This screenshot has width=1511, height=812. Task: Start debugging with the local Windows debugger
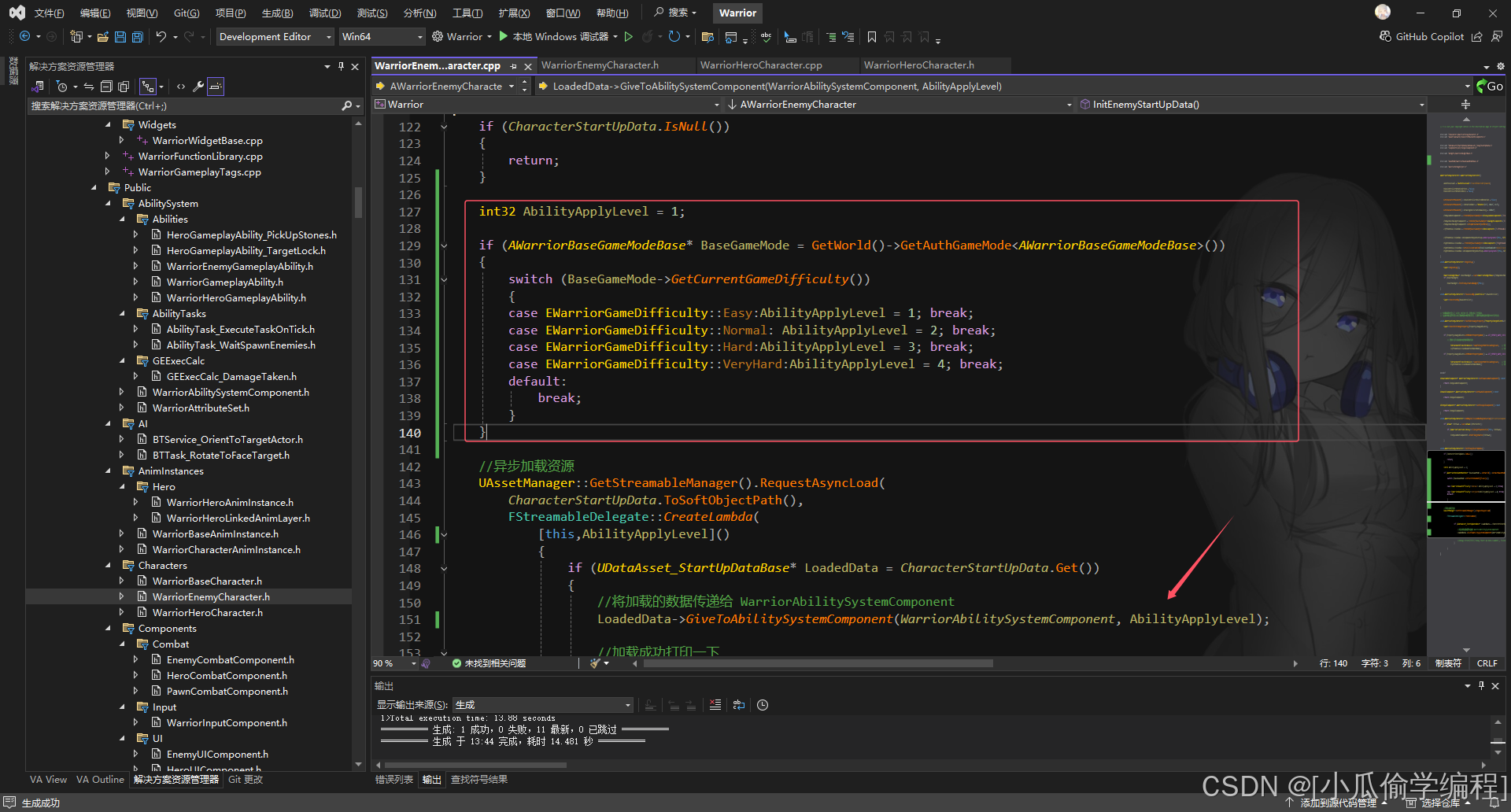(504, 37)
